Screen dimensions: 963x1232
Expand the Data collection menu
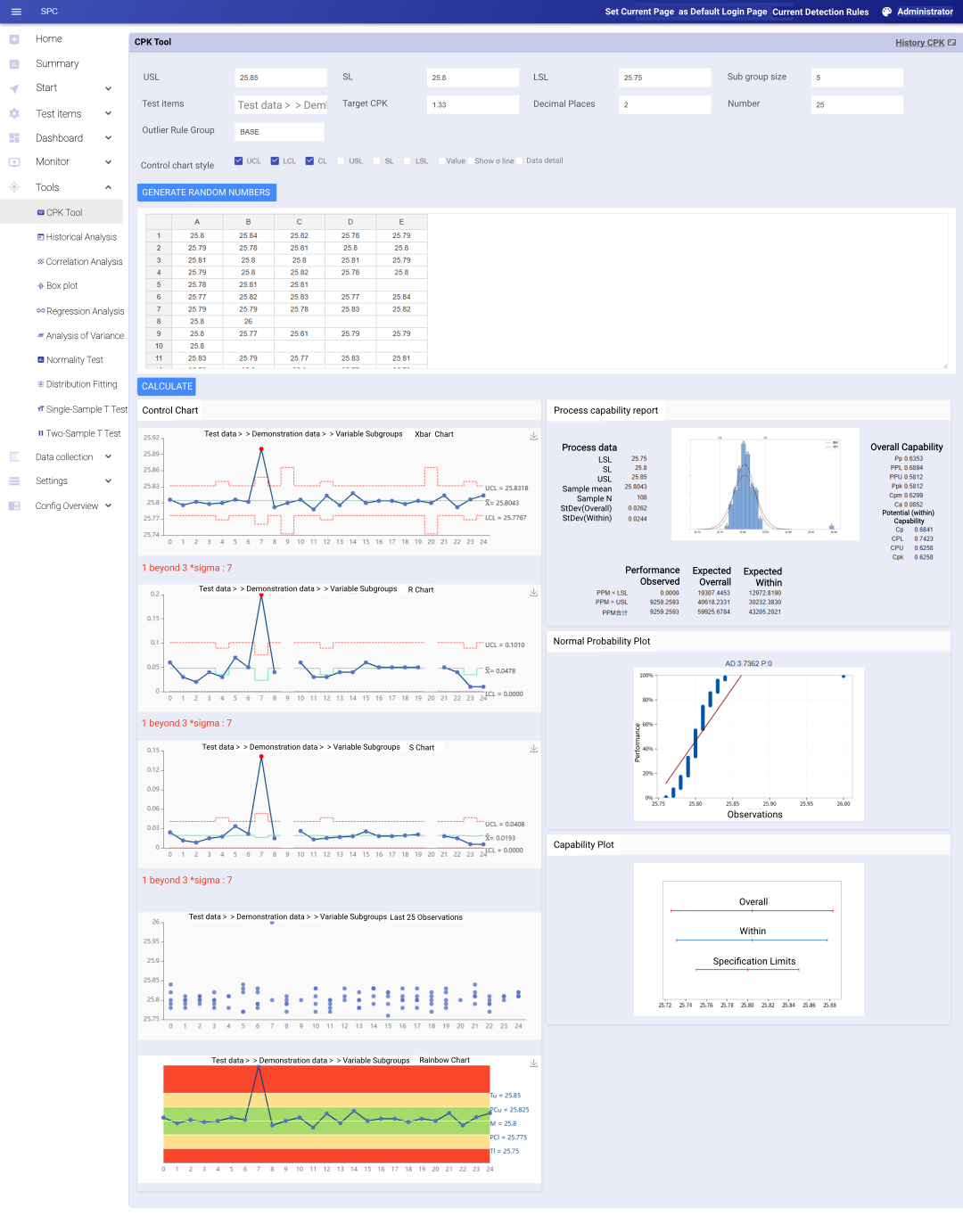tap(108, 457)
